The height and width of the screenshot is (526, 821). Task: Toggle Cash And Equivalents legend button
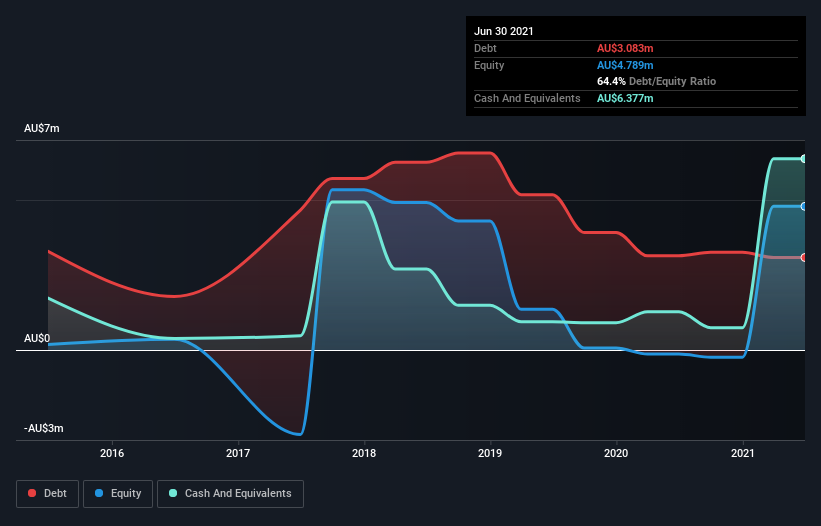pyautogui.click(x=230, y=494)
